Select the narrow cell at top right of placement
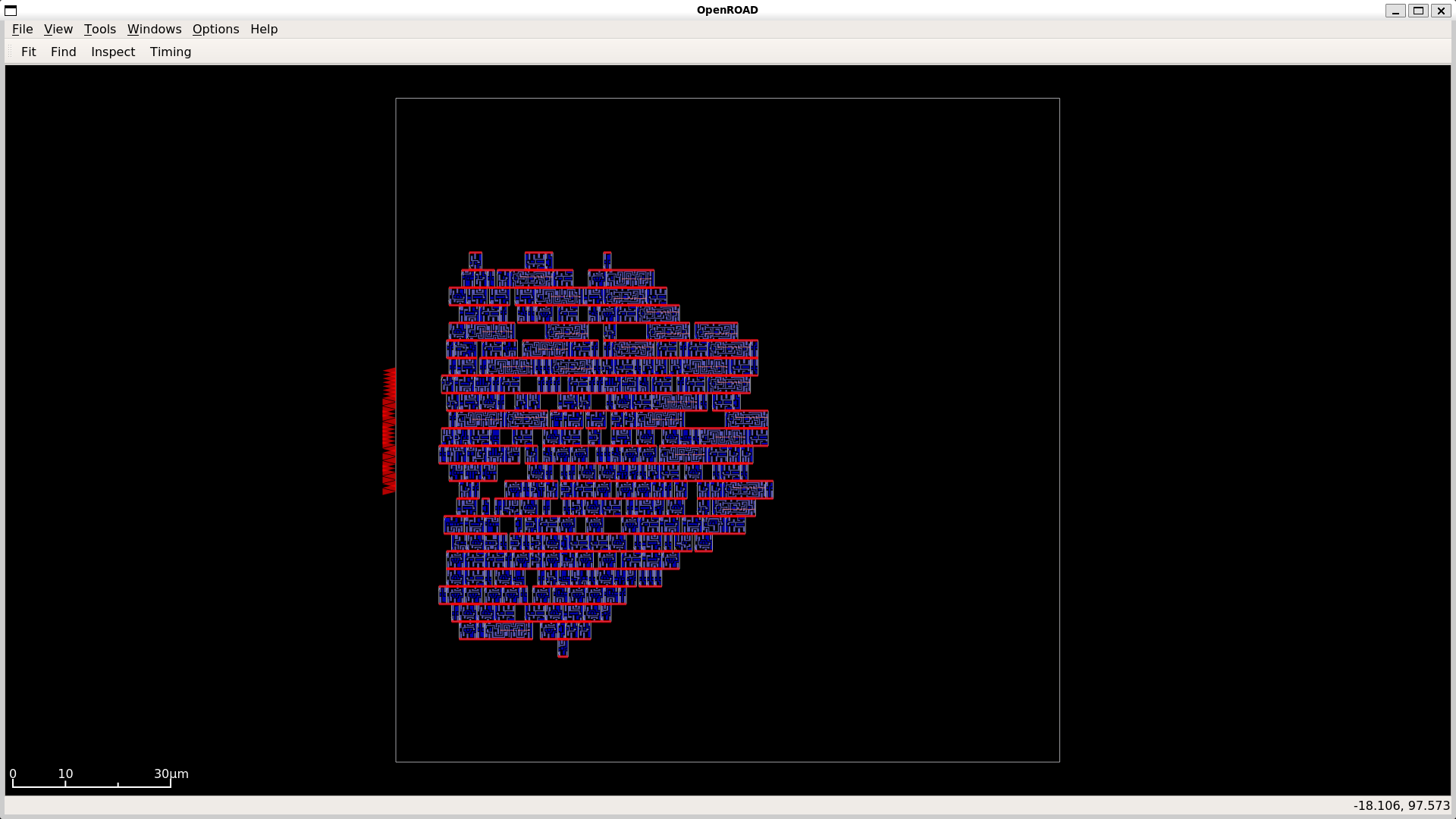Viewport: 1456px width, 819px height. (x=607, y=260)
